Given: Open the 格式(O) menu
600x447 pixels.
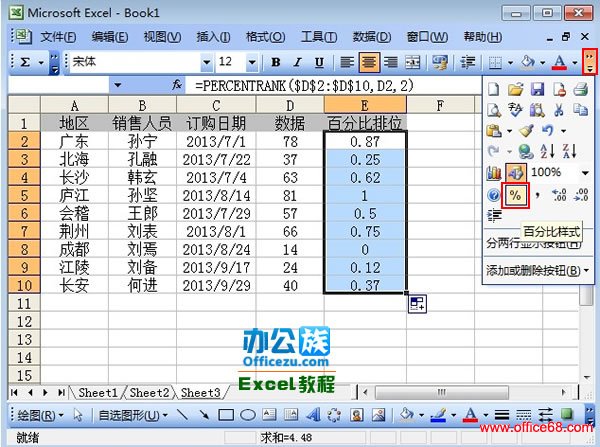Looking at the screenshot, I should (x=266, y=37).
